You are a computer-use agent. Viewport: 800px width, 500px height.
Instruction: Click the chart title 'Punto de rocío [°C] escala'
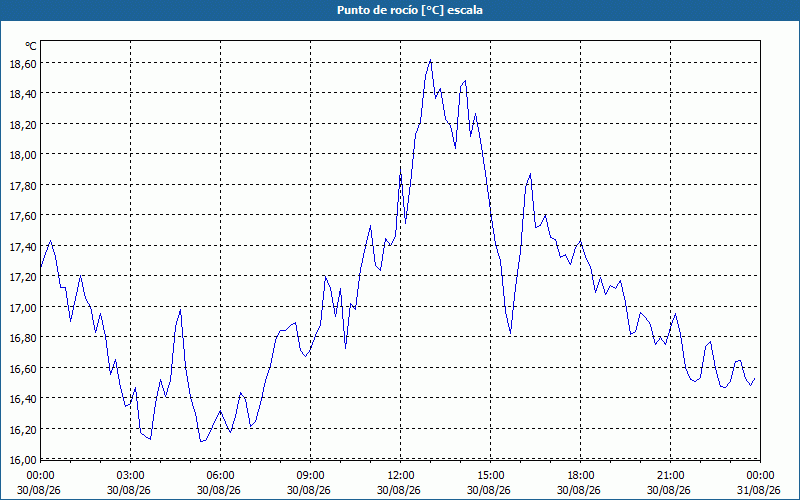410,10
